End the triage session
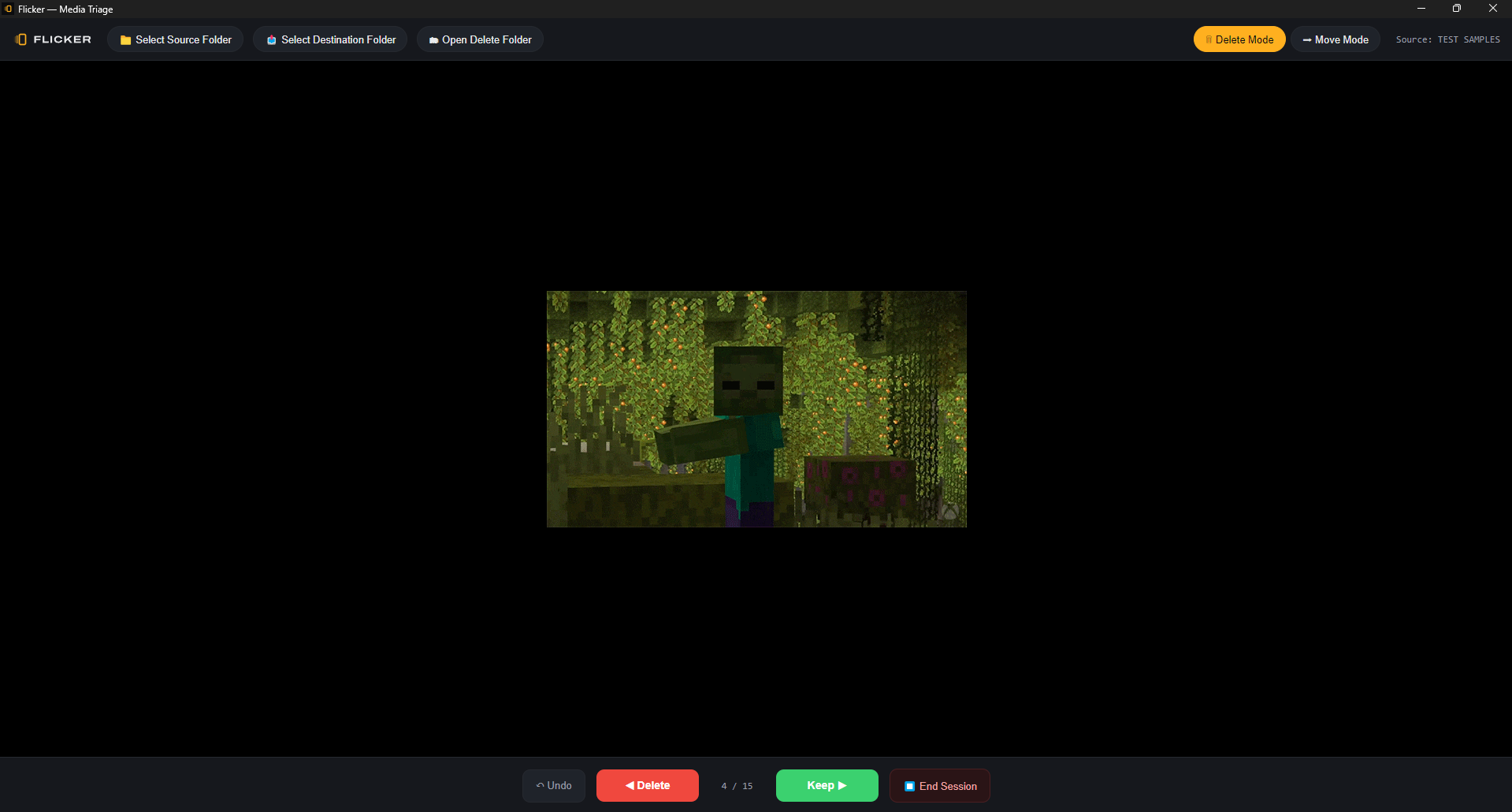 pyautogui.click(x=940, y=786)
